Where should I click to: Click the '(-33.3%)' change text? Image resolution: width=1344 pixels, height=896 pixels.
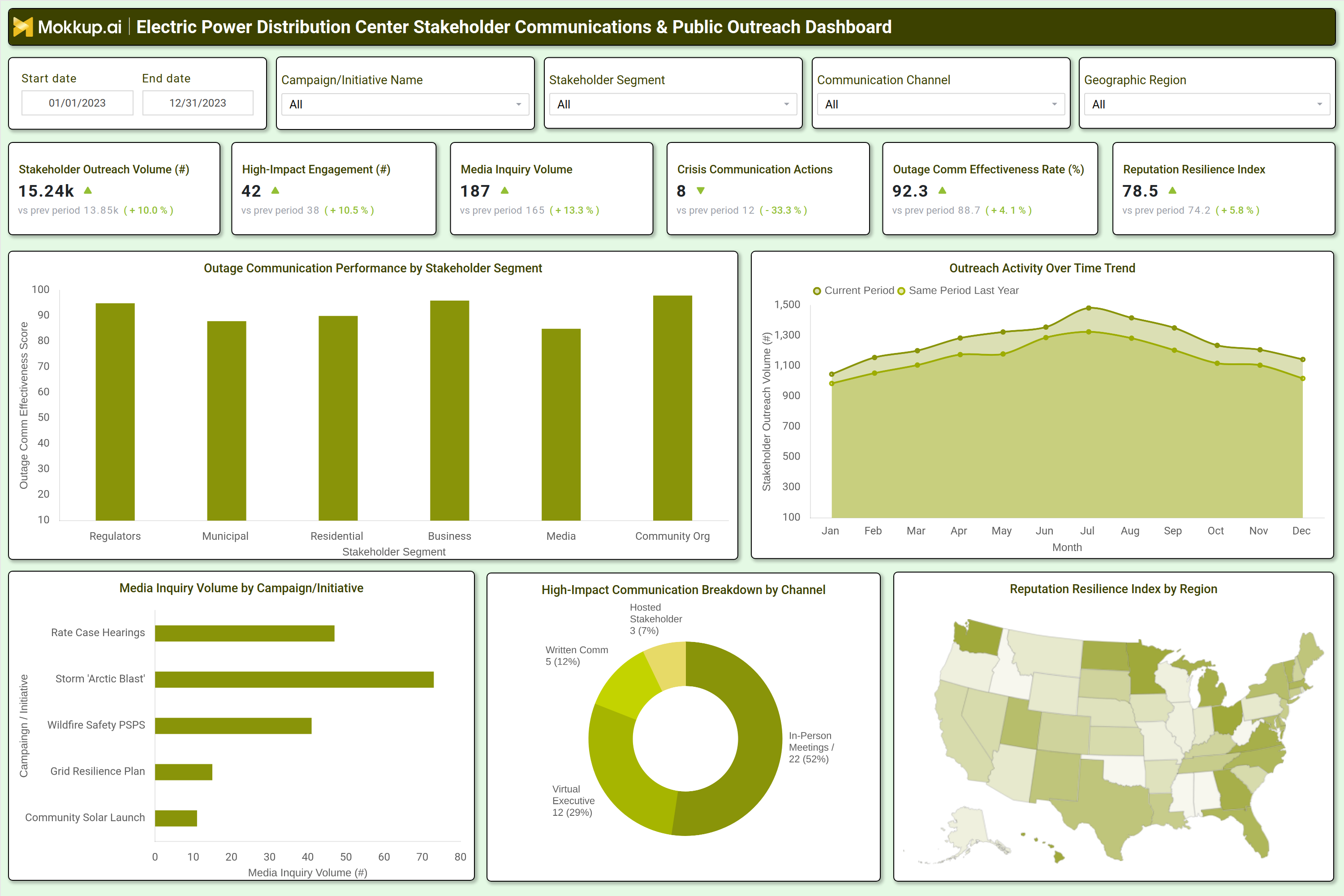pyautogui.click(x=783, y=210)
